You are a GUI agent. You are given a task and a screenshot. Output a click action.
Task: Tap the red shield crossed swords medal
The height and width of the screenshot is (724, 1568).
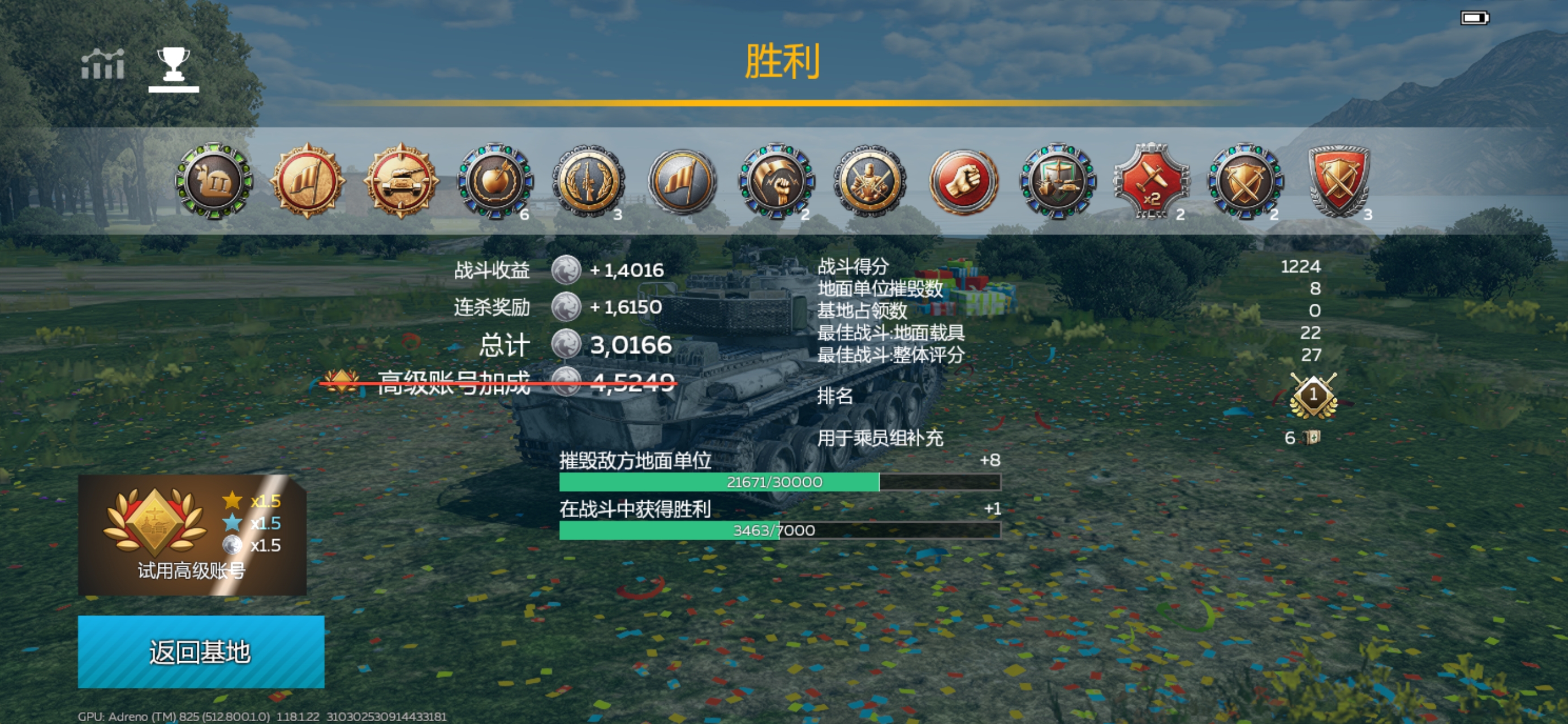[1339, 181]
